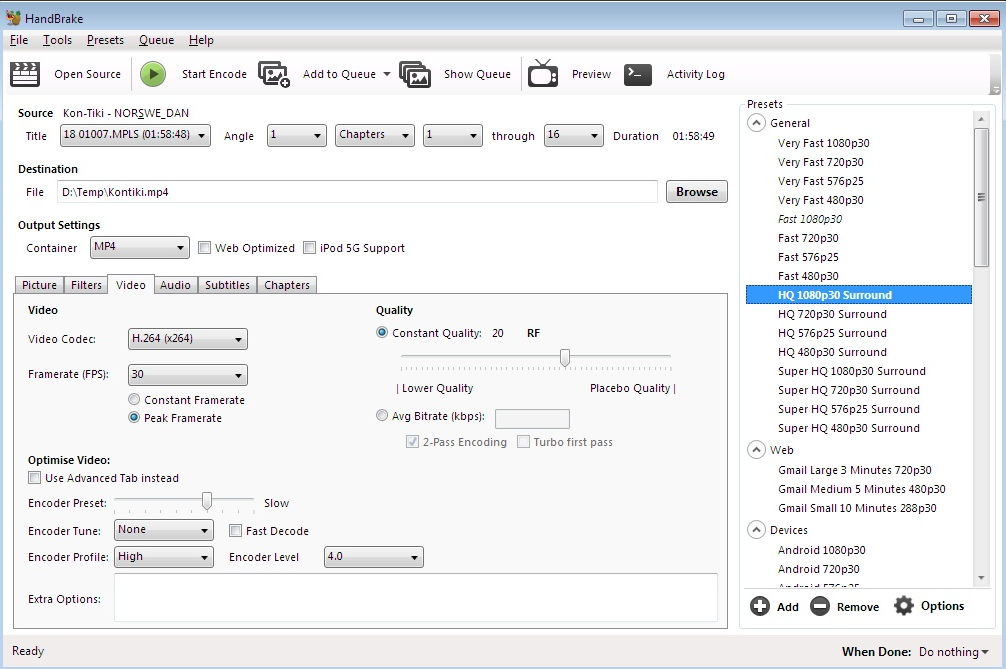Open the Presets menu
This screenshot has width=1006, height=669.
[105, 40]
